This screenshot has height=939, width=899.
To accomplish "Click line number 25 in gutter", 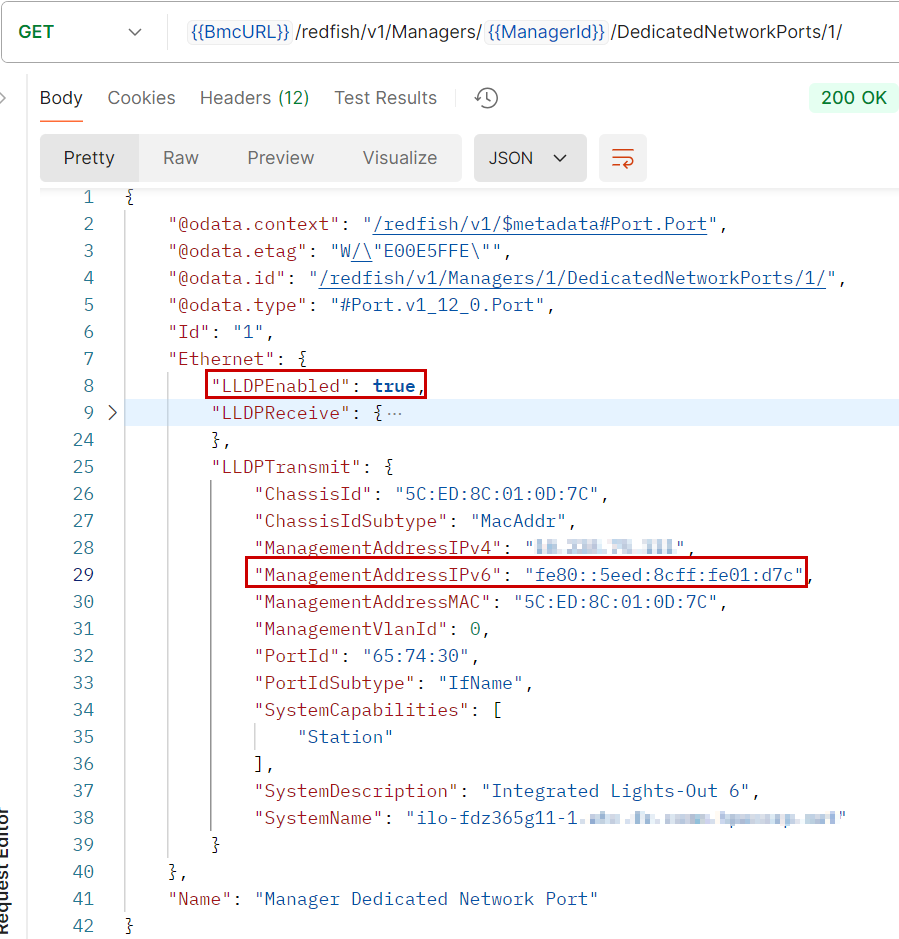I will point(83,467).
